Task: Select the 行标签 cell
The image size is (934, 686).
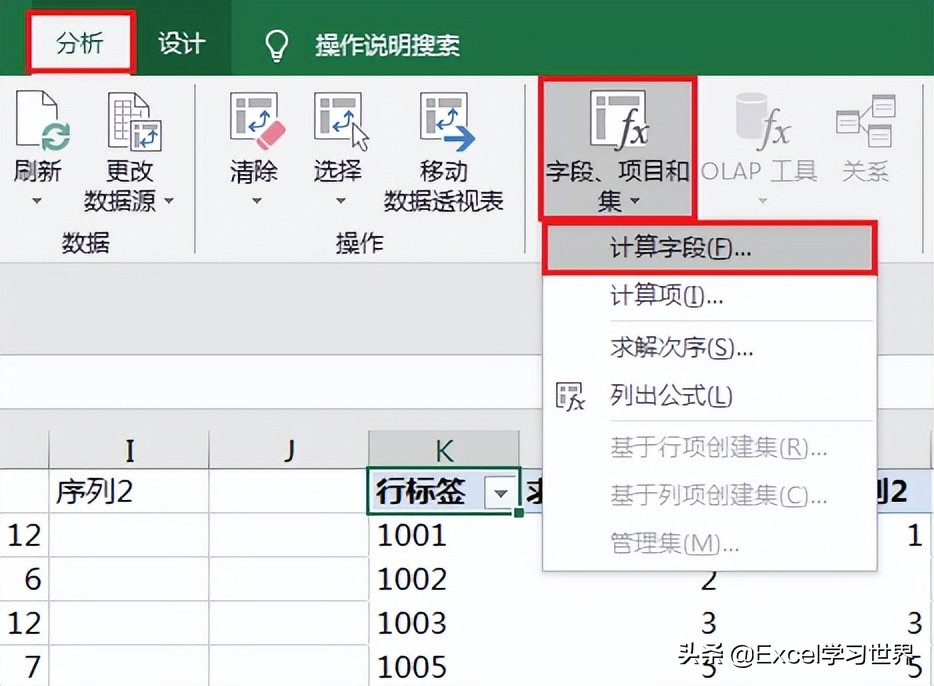Action: point(444,492)
